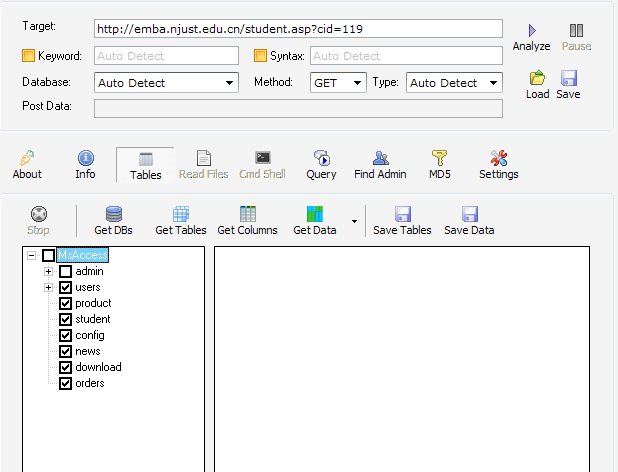The image size is (618, 472).
Task: Open the Type Auto Detect dropdown
Action: [454, 83]
